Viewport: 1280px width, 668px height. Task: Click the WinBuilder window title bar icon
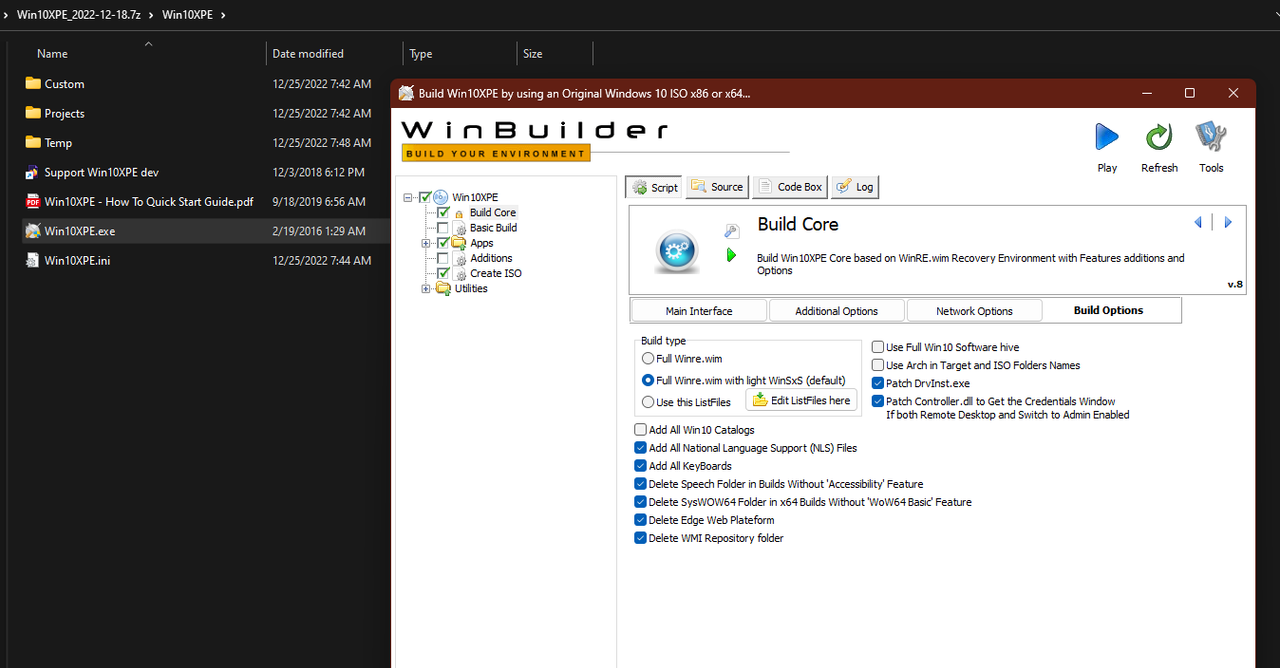[x=406, y=93]
